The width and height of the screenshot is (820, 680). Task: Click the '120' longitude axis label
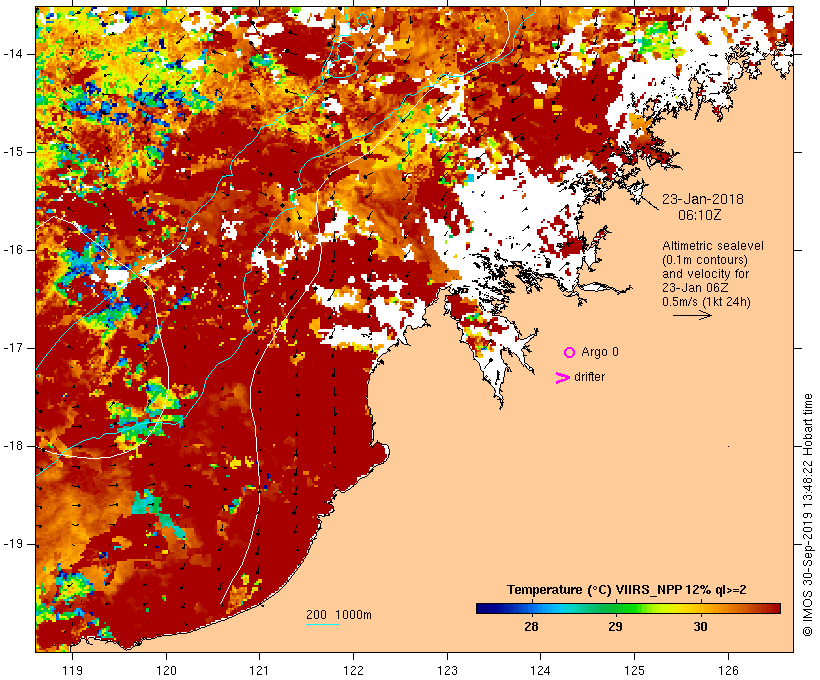point(166,670)
